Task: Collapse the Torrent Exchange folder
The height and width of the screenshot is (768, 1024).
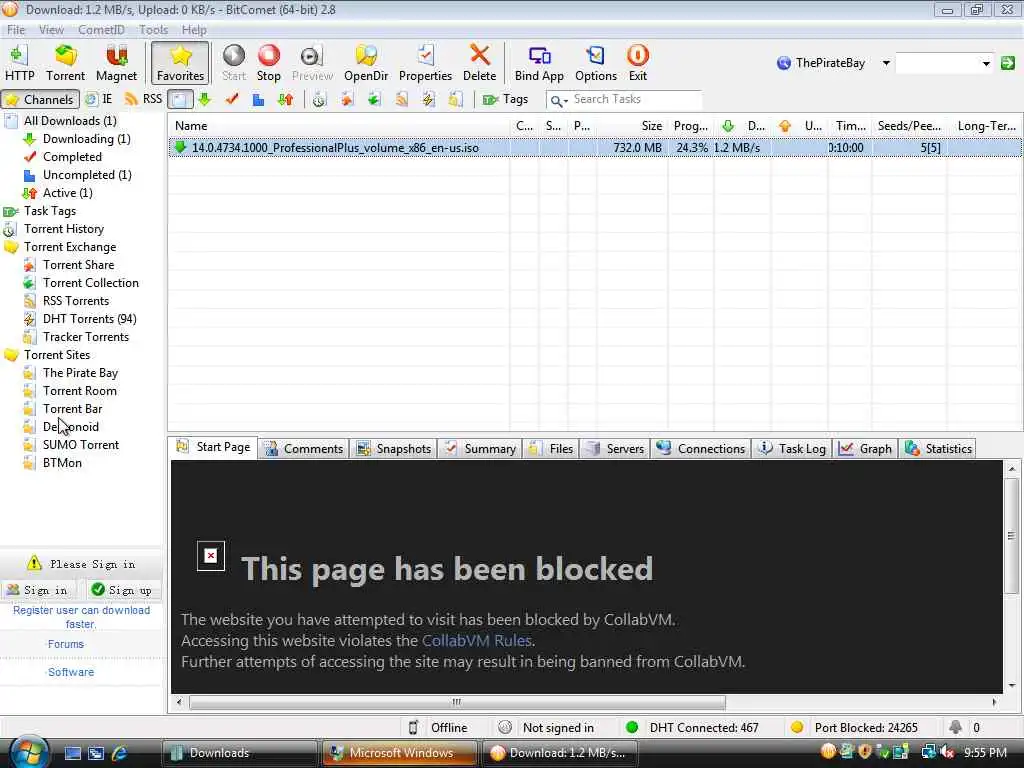Action: coord(11,247)
